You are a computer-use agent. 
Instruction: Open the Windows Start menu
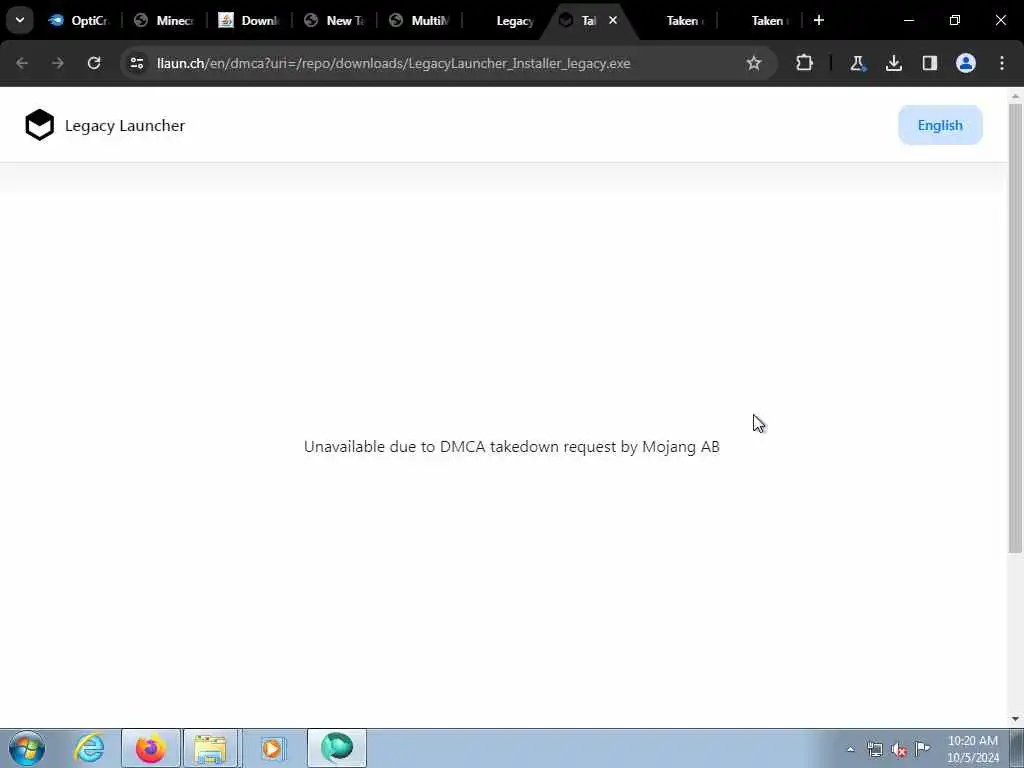[27, 748]
